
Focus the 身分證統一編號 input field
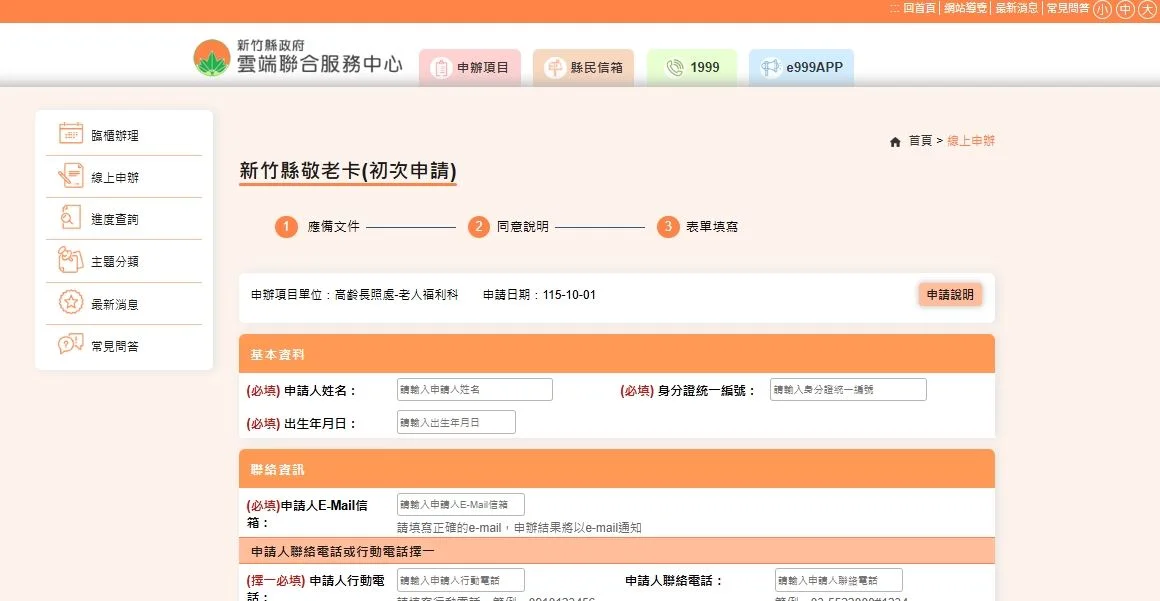pyautogui.click(x=848, y=389)
